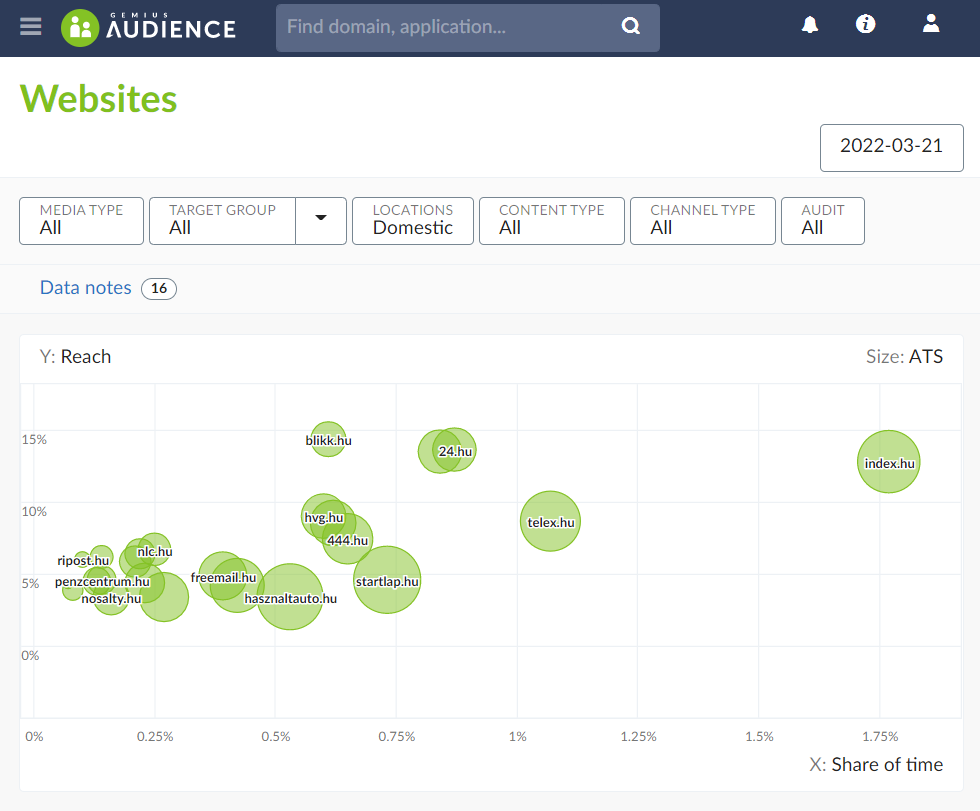The image size is (980, 811).
Task: Select the 24.hu bubble
Action: 454,450
